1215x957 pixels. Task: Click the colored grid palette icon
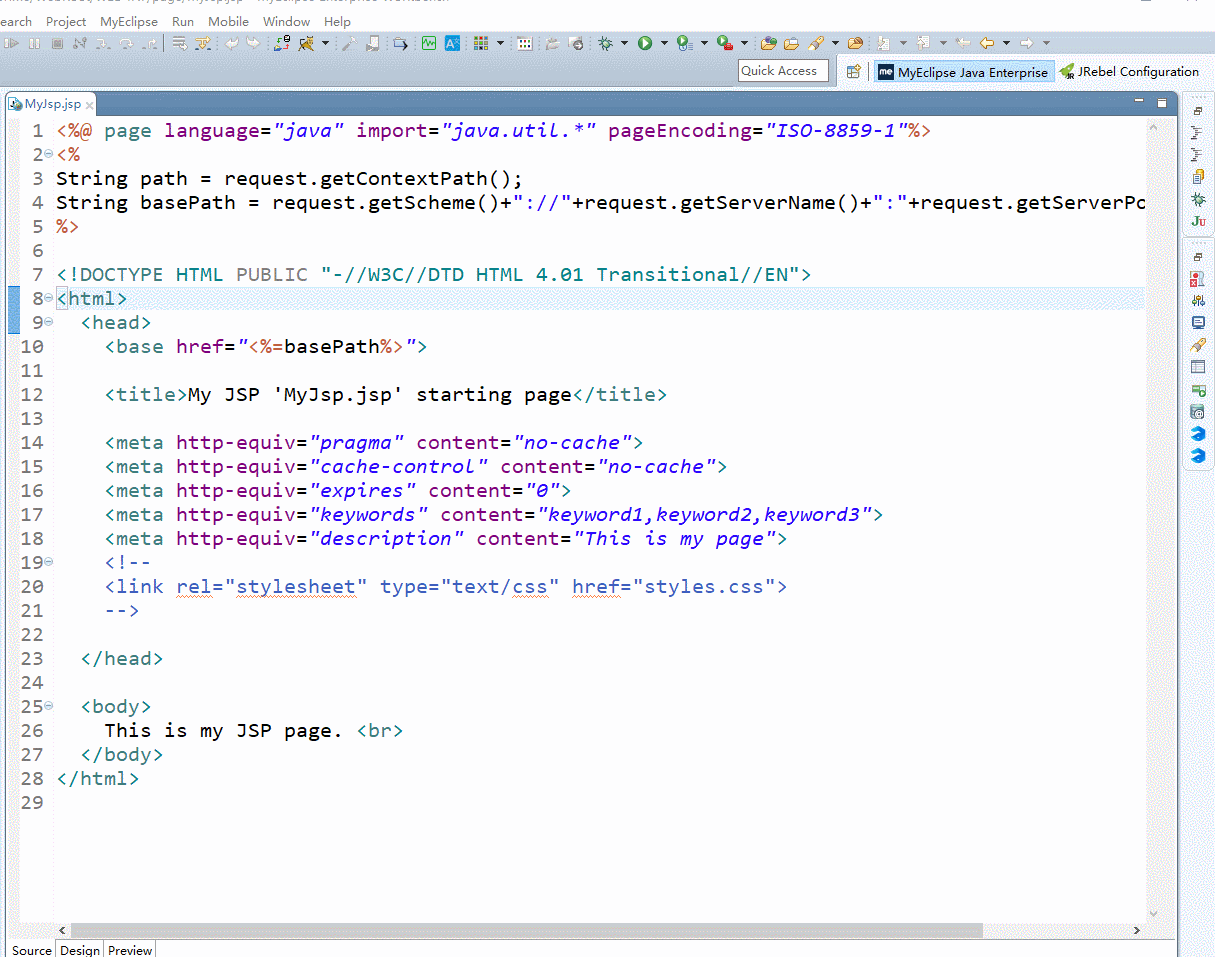(480, 43)
